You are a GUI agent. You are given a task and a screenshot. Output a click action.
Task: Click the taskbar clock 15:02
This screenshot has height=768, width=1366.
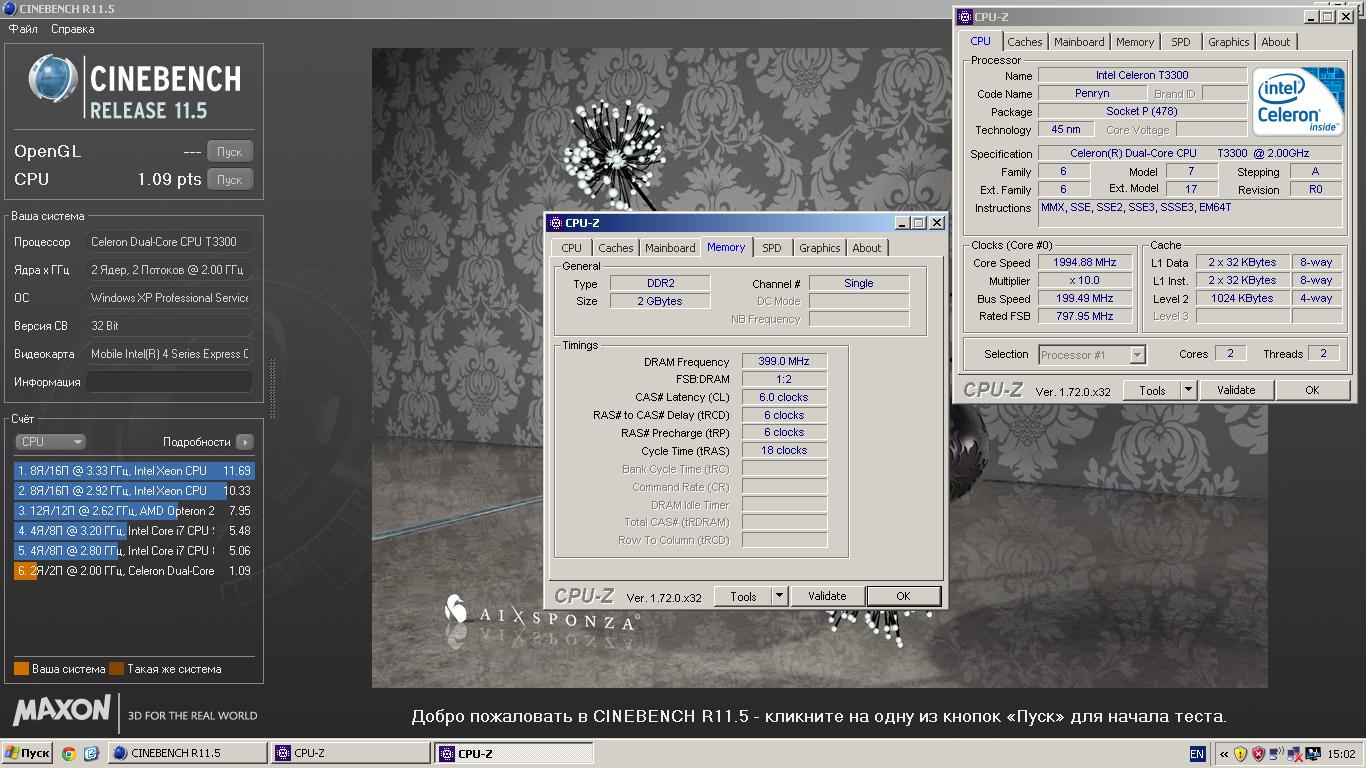(1341, 754)
